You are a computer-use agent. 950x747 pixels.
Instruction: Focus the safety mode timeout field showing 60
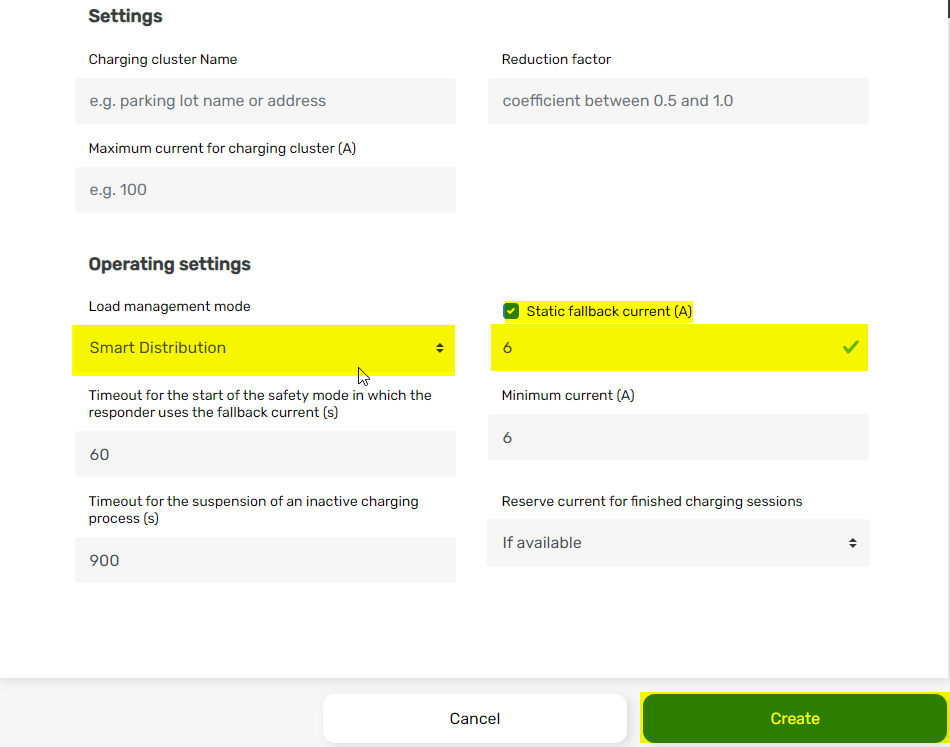click(265, 454)
